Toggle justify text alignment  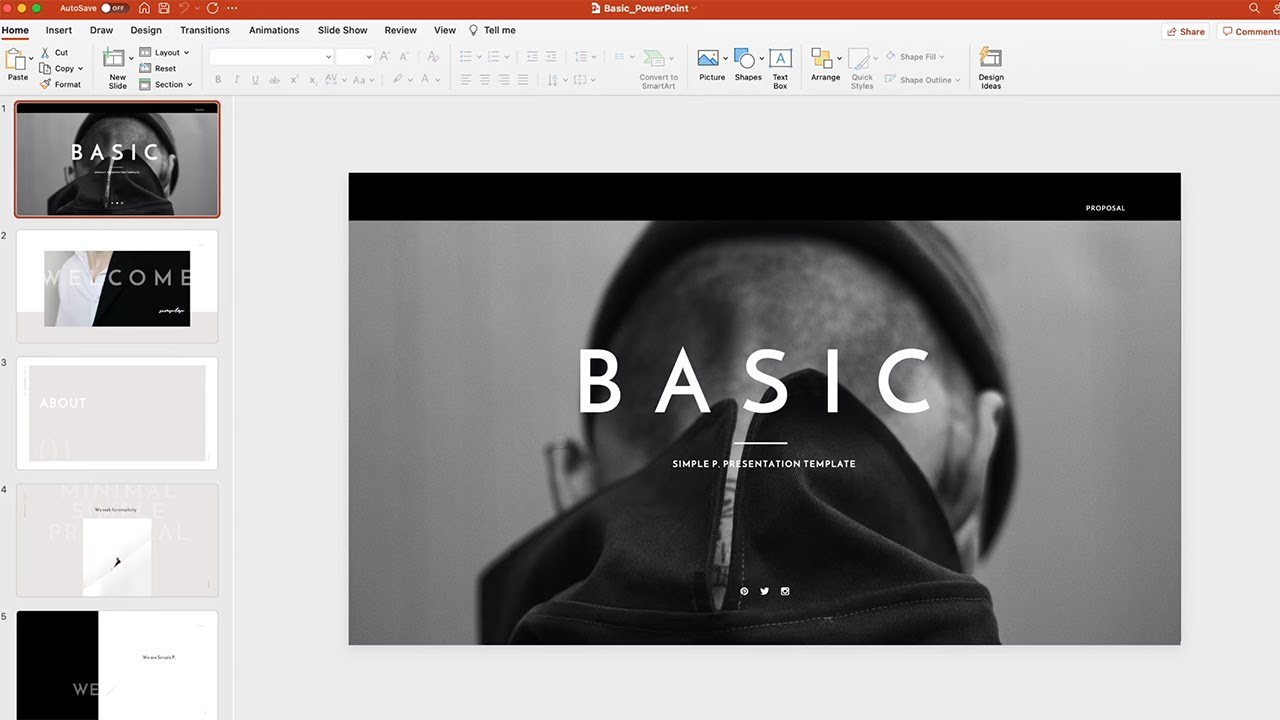(523, 80)
